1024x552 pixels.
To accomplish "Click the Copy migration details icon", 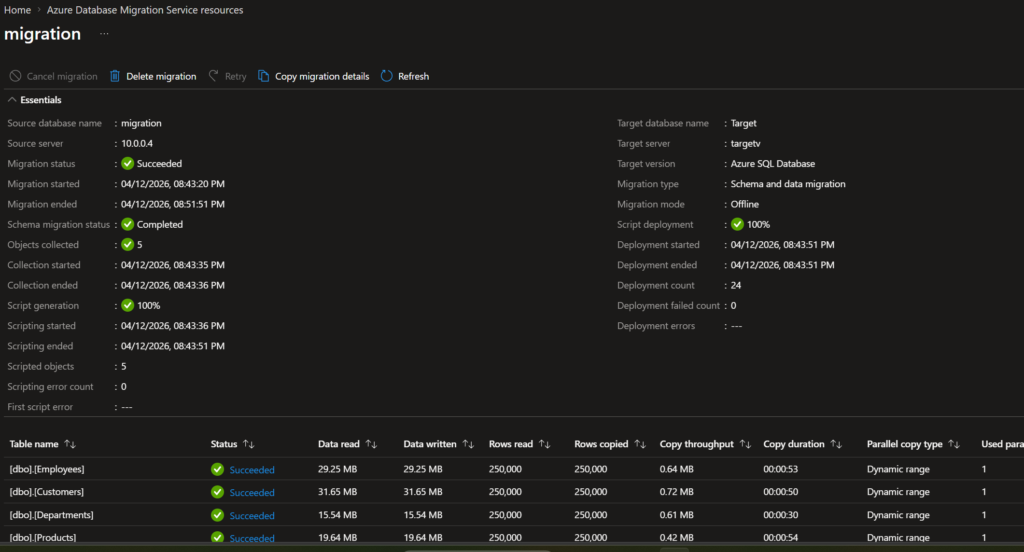I will pyautogui.click(x=264, y=76).
